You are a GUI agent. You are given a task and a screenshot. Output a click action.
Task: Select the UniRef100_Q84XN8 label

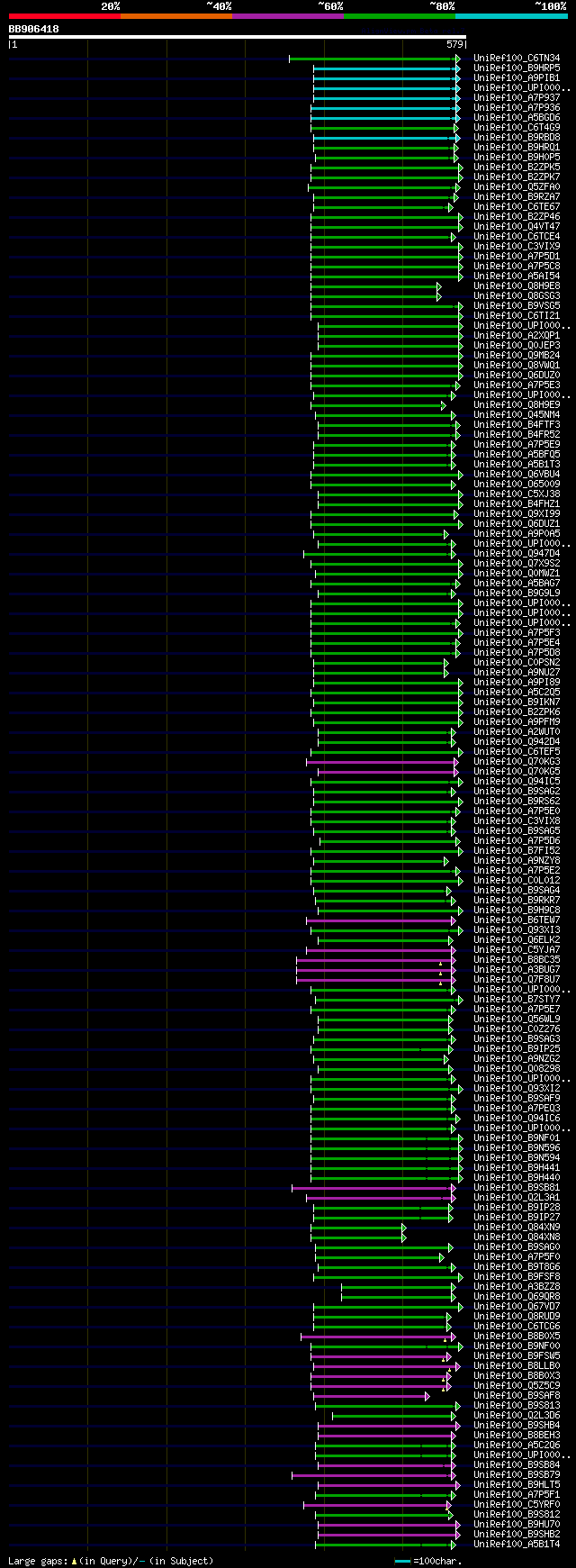[x=517, y=1237]
